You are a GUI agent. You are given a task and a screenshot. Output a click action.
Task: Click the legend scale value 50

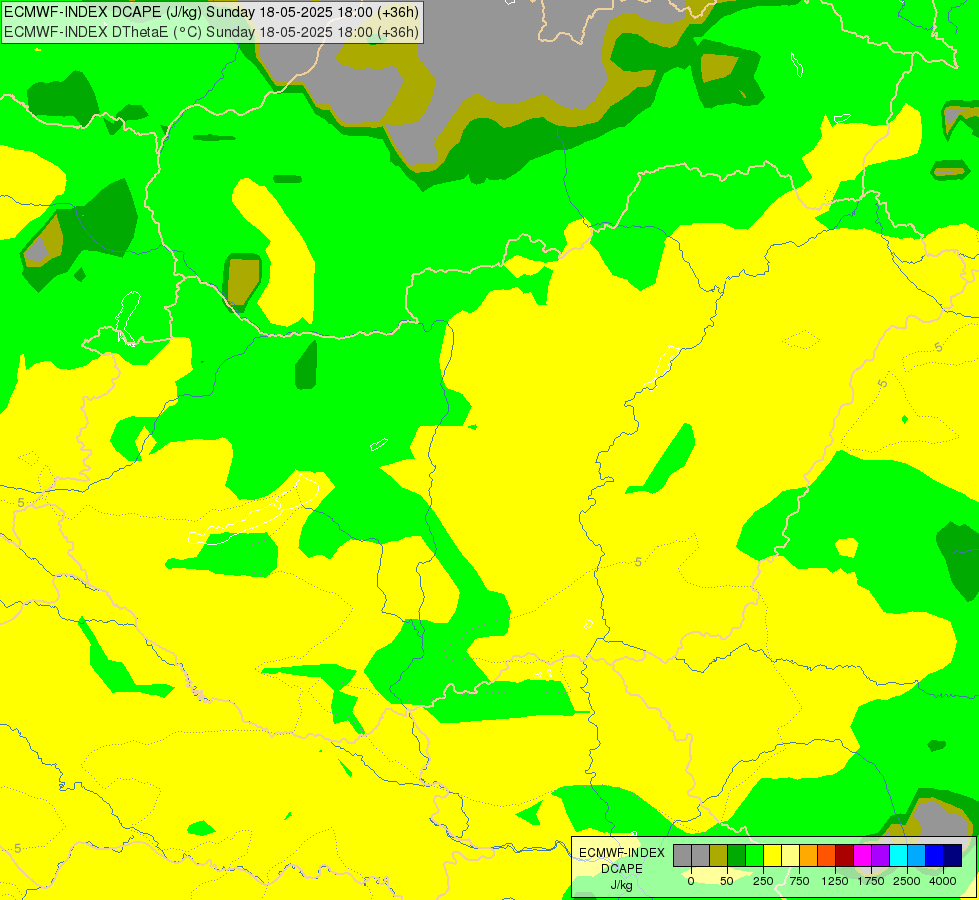tap(727, 881)
